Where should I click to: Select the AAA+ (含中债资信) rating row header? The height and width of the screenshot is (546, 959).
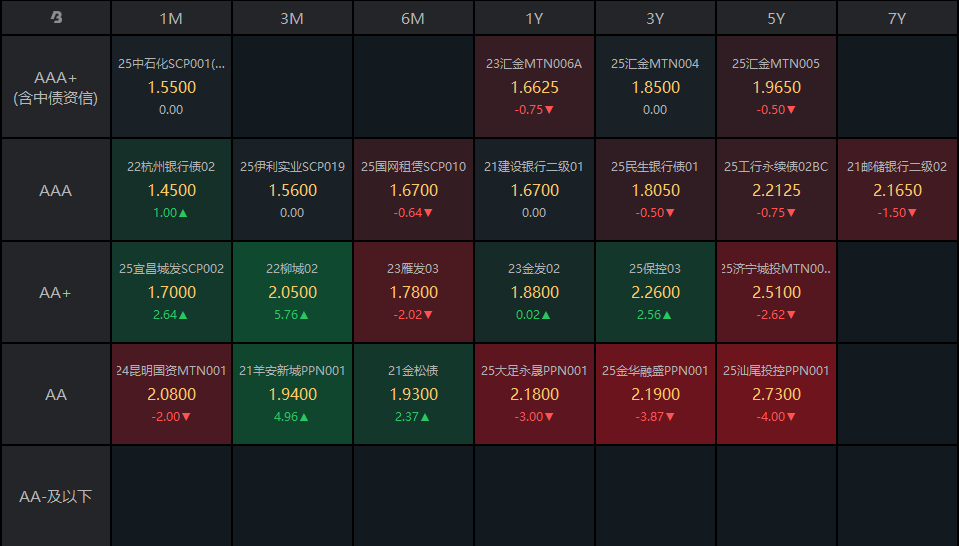click(56, 87)
